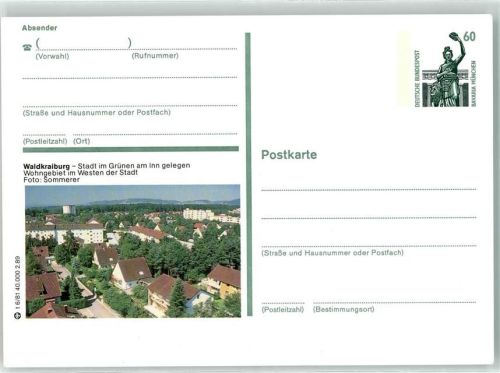Viewport: 500px width, 373px height.
Task: Click the sender name dotted line below phone
Action: (130, 78)
